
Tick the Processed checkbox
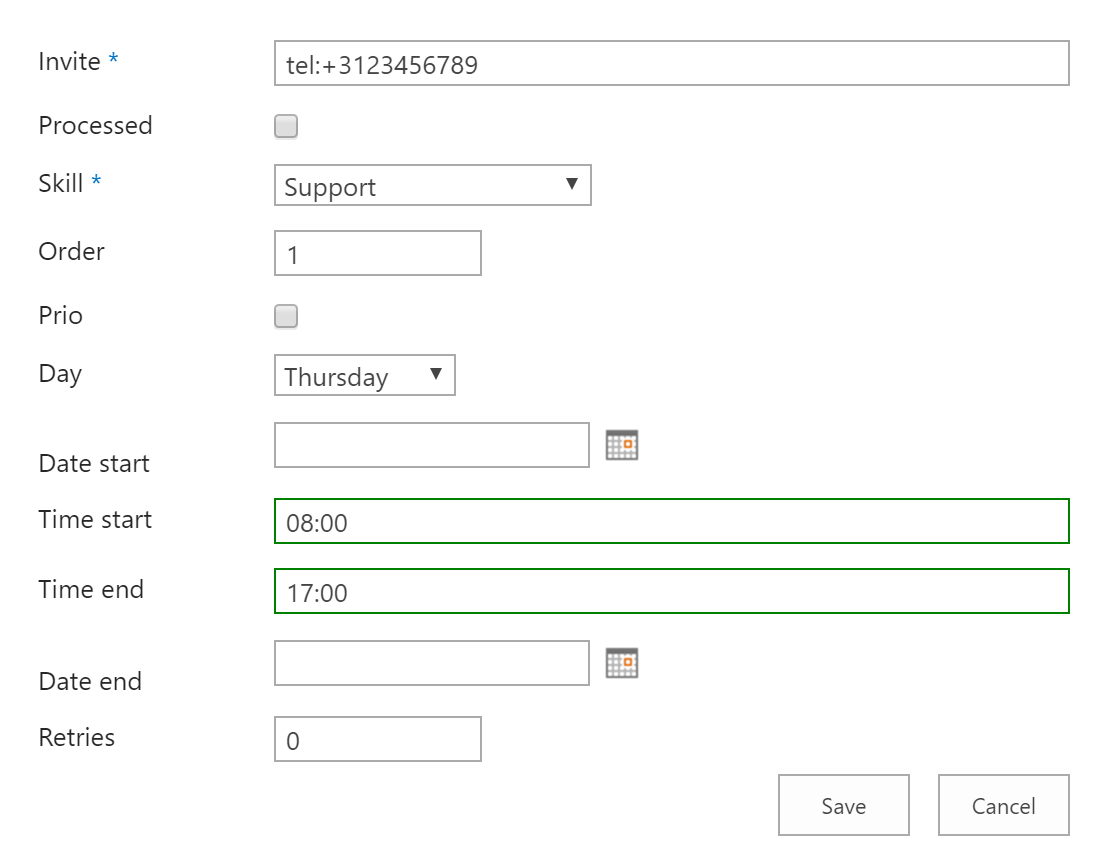[x=286, y=127]
